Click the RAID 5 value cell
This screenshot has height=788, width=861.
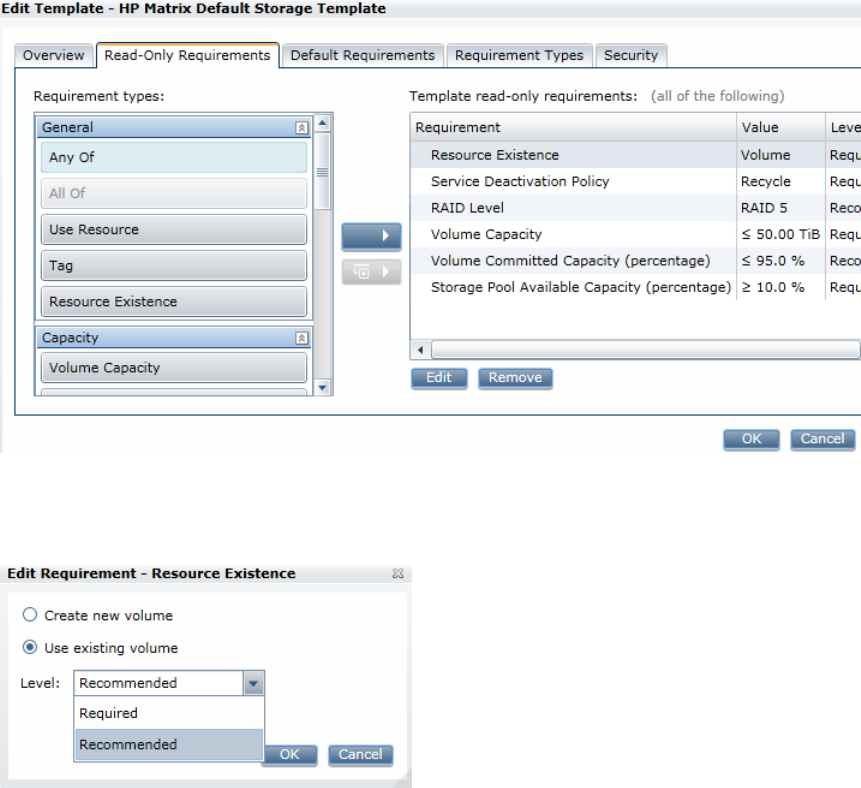(x=780, y=208)
